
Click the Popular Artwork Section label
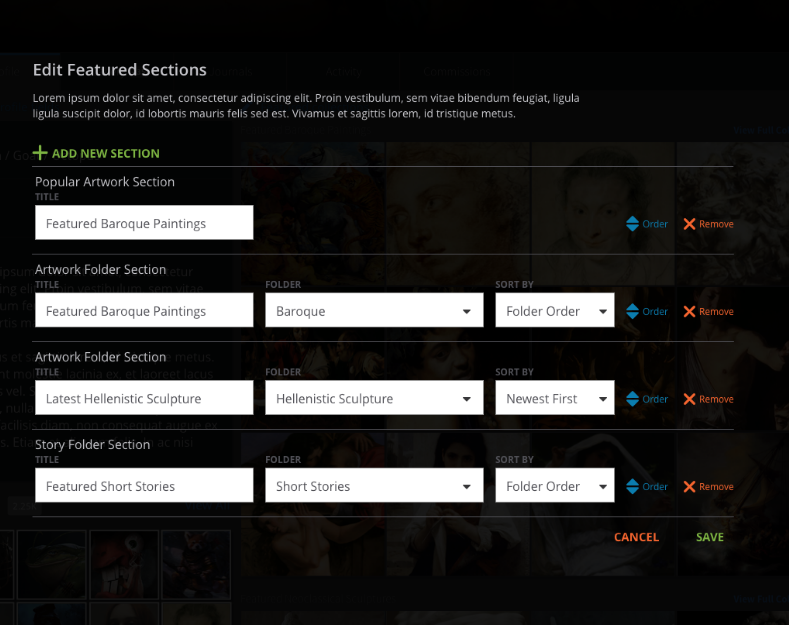coord(105,182)
